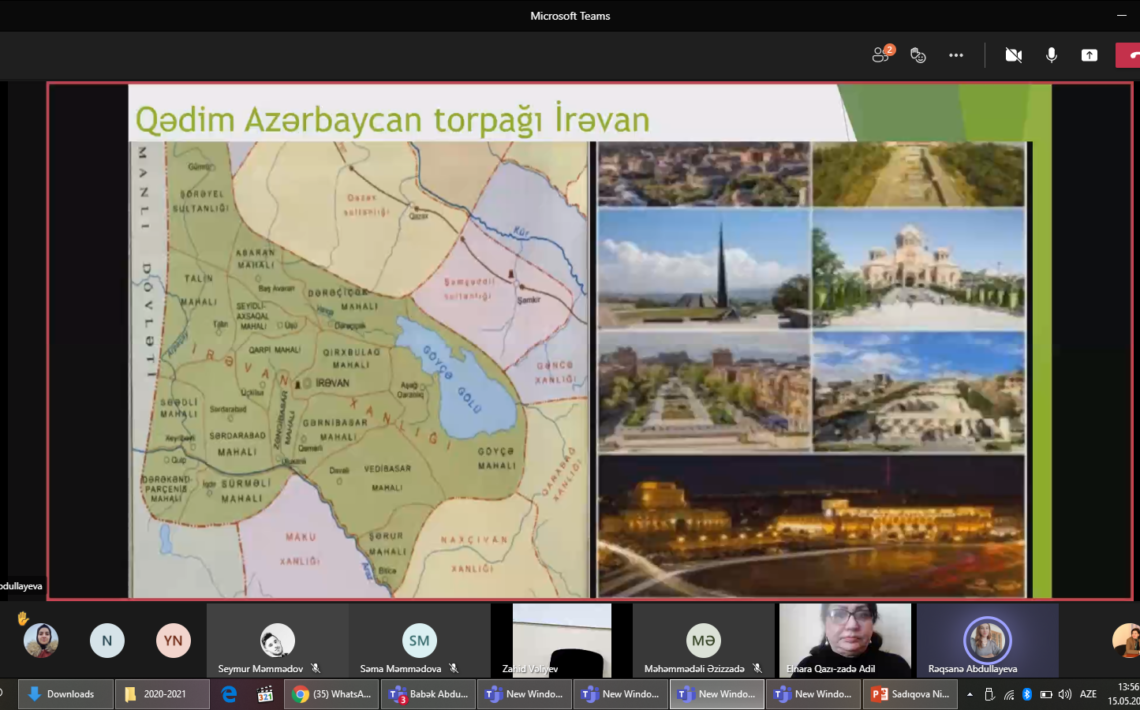
Task: Select Seymur Mammadov's participant tile
Action: coord(277,641)
